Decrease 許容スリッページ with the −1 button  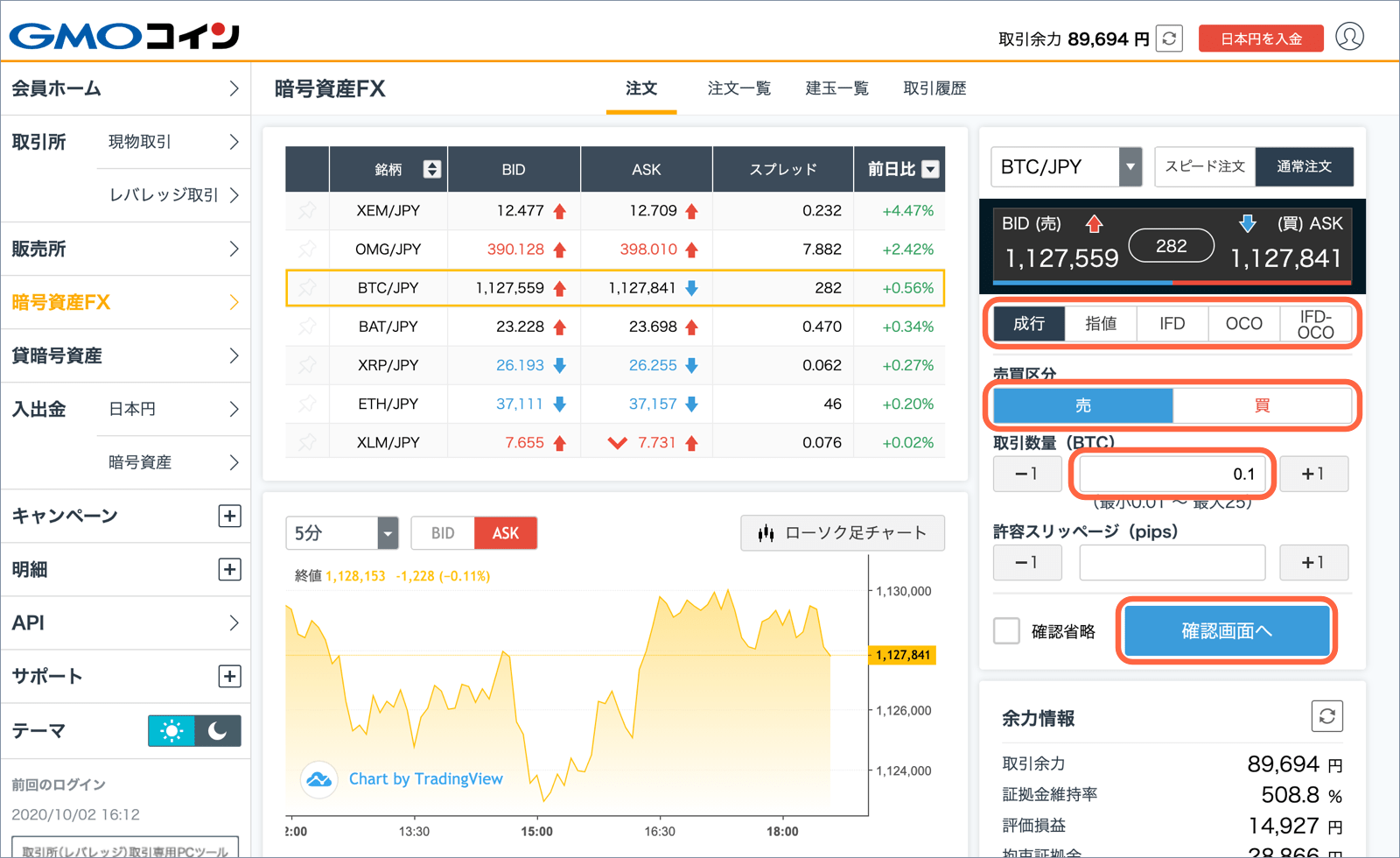[1027, 562]
